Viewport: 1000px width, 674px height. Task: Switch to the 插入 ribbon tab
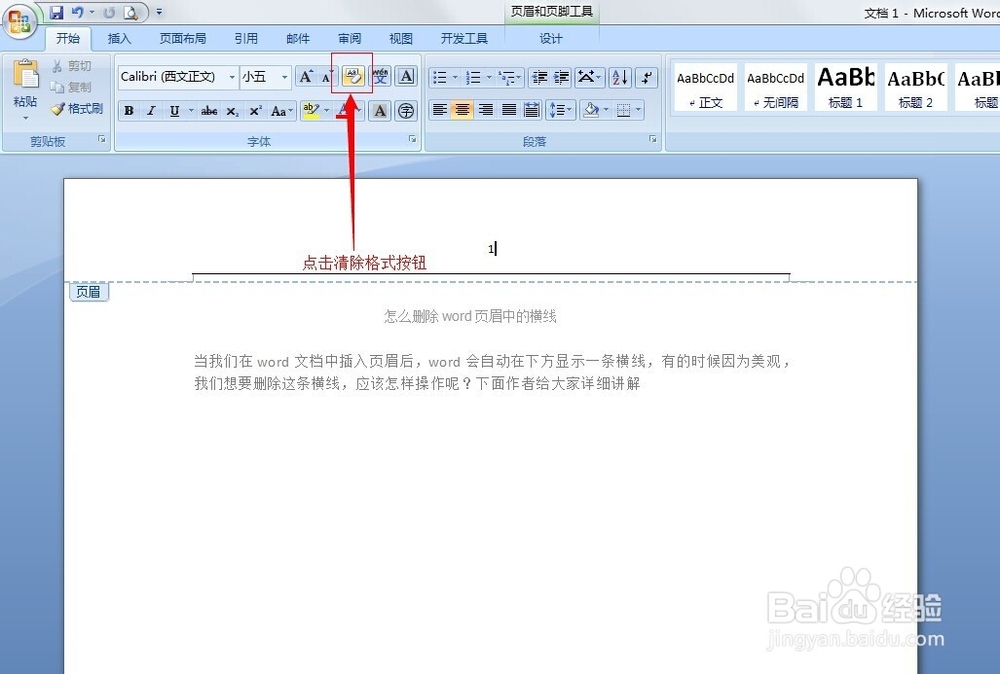(119, 38)
